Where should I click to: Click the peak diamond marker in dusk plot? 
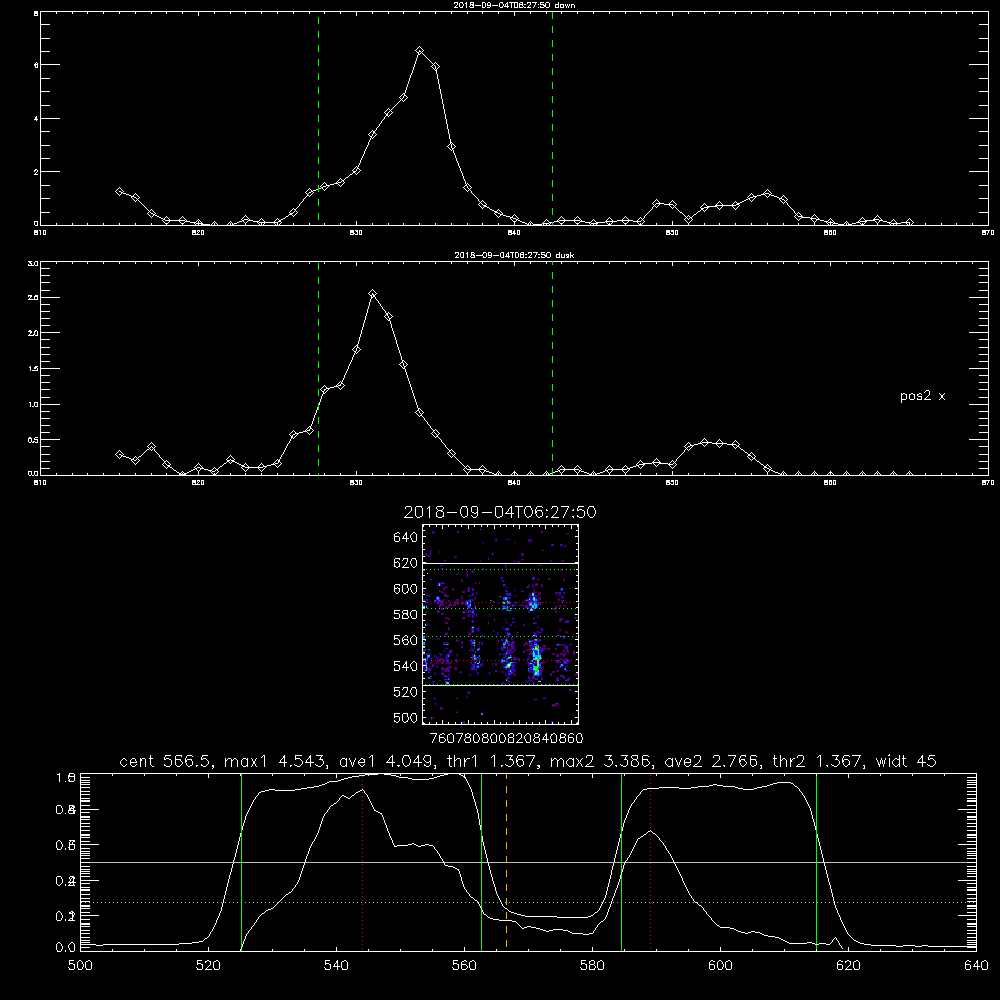click(372, 294)
